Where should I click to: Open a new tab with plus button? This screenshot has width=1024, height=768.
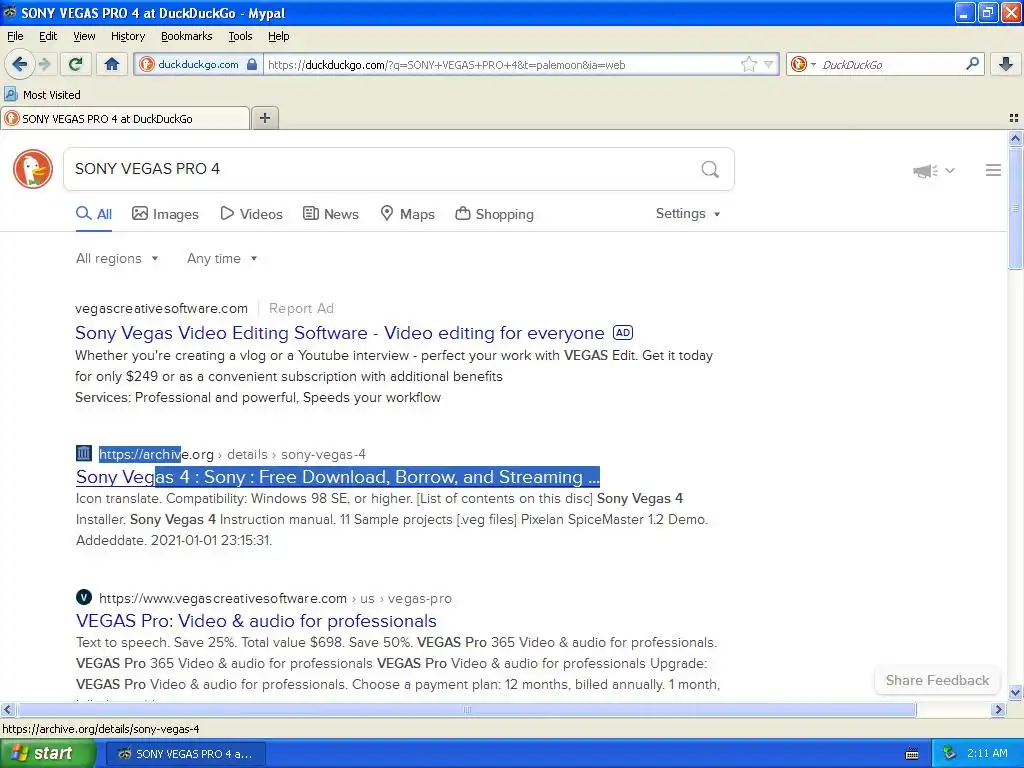tap(264, 118)
